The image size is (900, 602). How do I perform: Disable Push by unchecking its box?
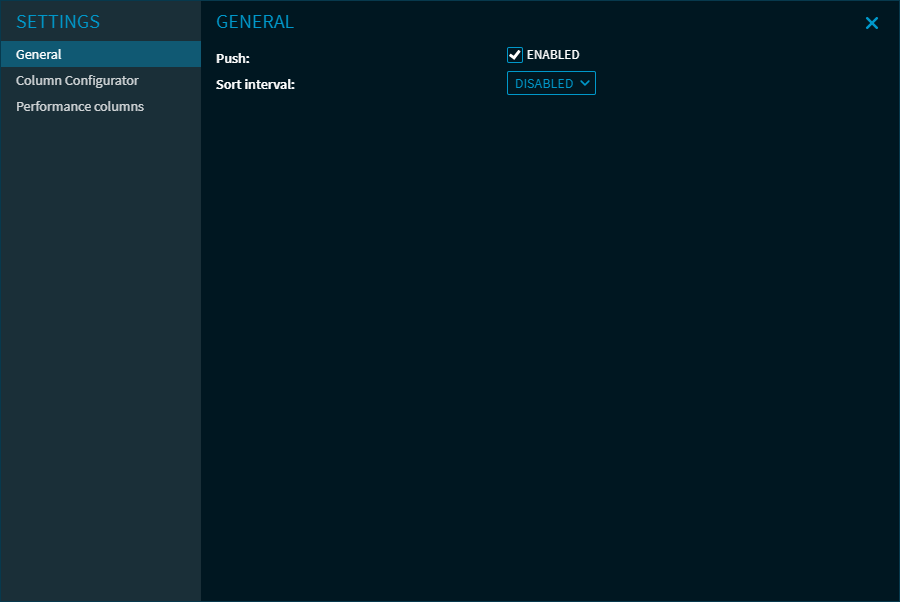tap(515, 55)
